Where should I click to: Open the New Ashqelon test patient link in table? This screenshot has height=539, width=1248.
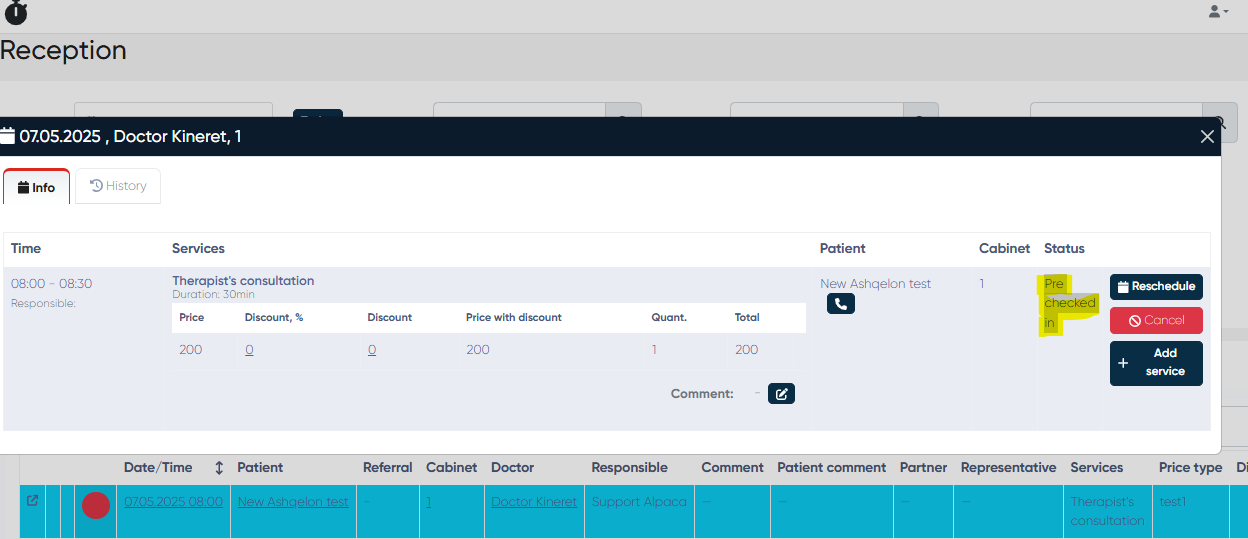click(x=293, y=502)
